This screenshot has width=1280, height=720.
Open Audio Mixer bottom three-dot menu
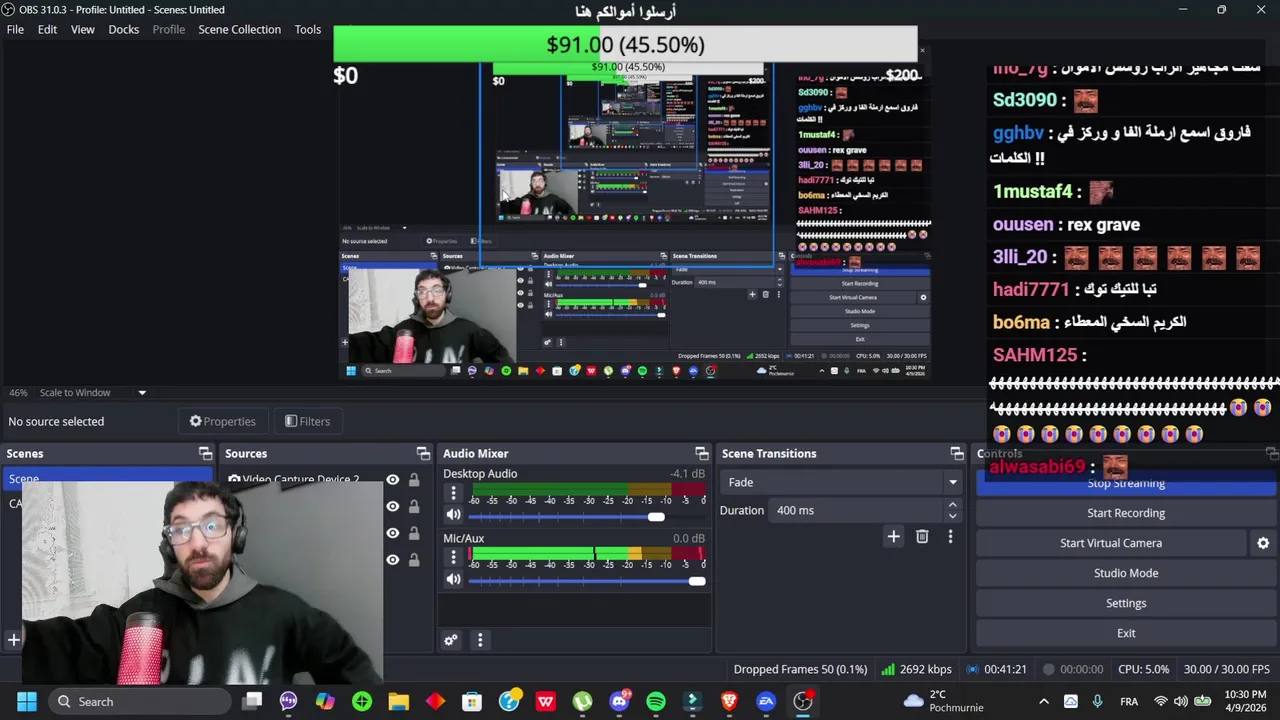click(480, 640)
